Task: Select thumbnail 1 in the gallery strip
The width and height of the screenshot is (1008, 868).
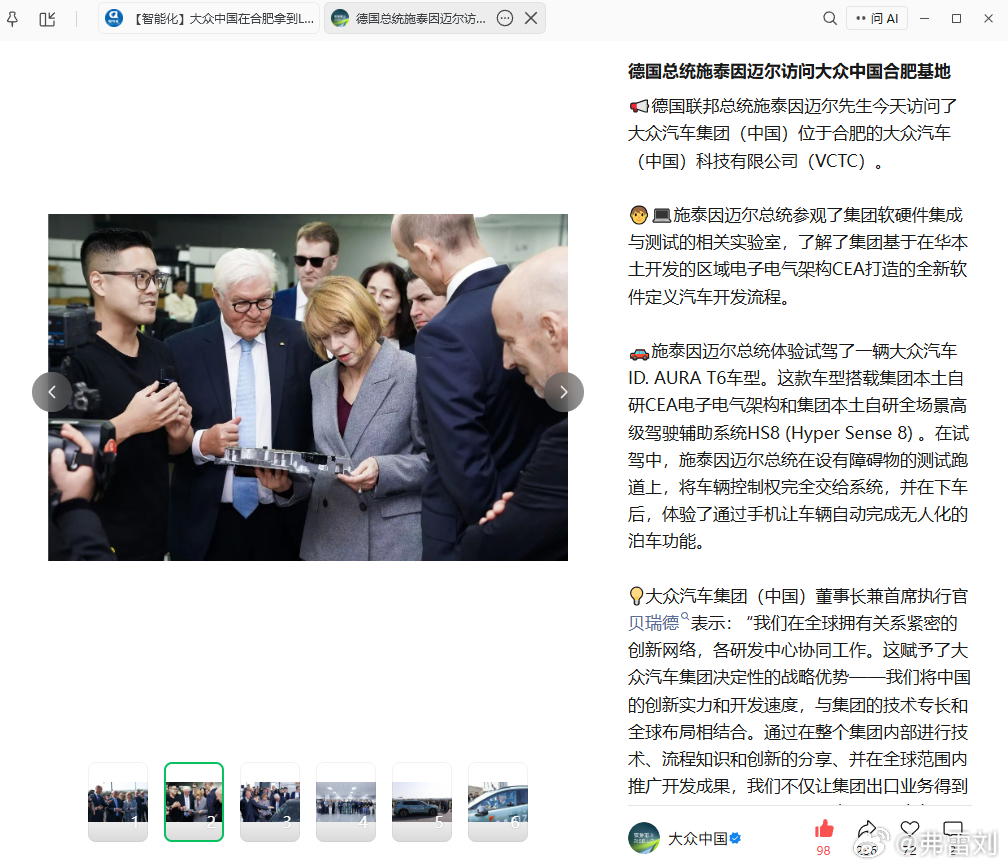Action: click(118, 802)
